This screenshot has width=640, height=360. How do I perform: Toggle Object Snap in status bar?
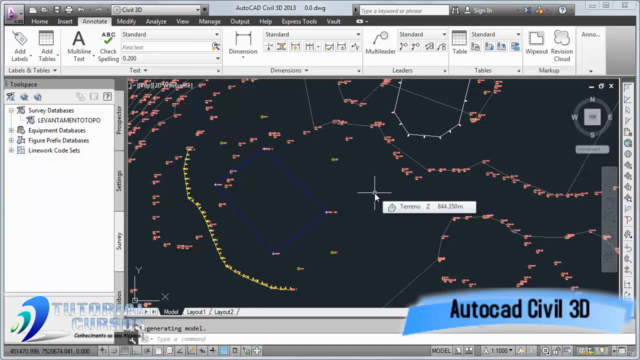point(158,351)
